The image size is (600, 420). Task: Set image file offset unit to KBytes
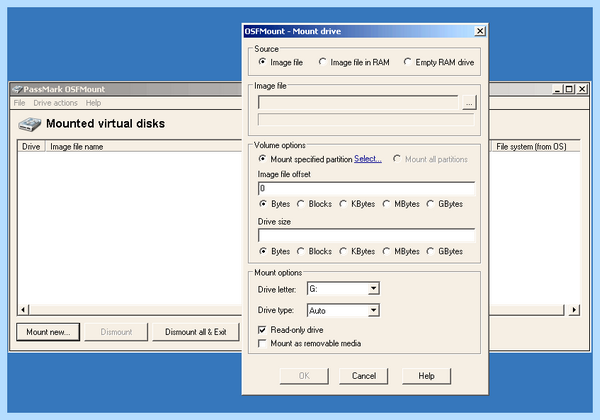coord(343,204)
